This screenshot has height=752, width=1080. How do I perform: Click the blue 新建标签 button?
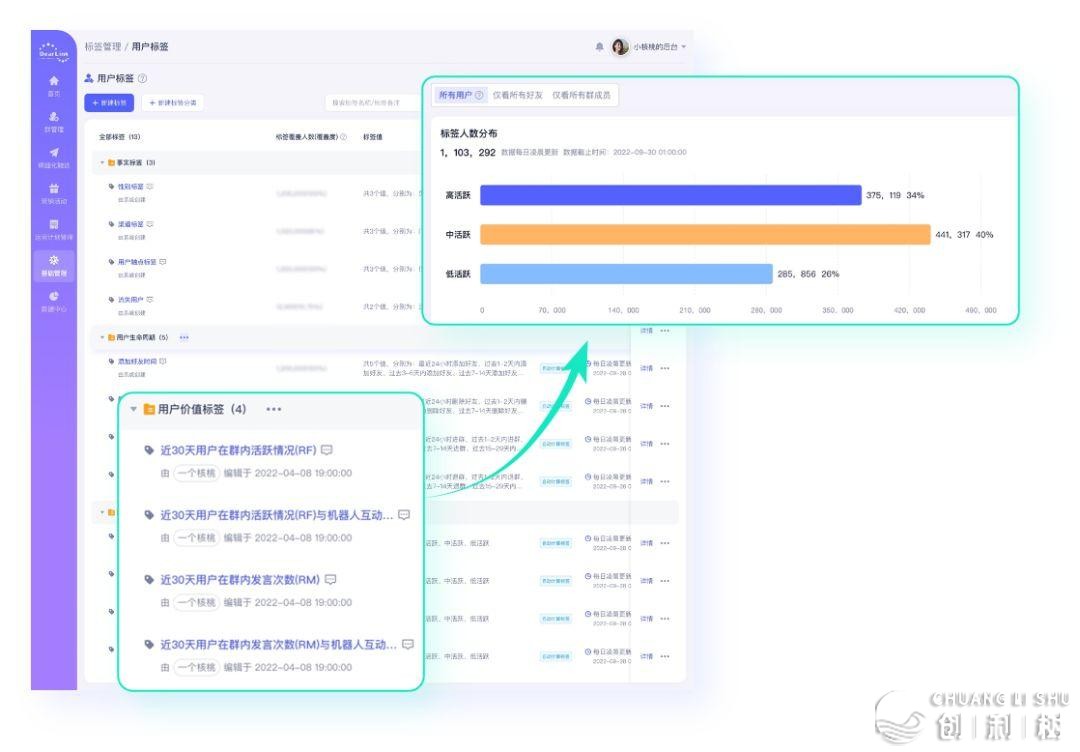point(111,103)
